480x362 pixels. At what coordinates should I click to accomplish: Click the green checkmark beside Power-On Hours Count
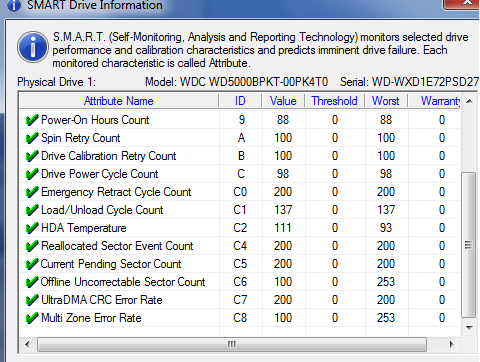coord(32,120)
